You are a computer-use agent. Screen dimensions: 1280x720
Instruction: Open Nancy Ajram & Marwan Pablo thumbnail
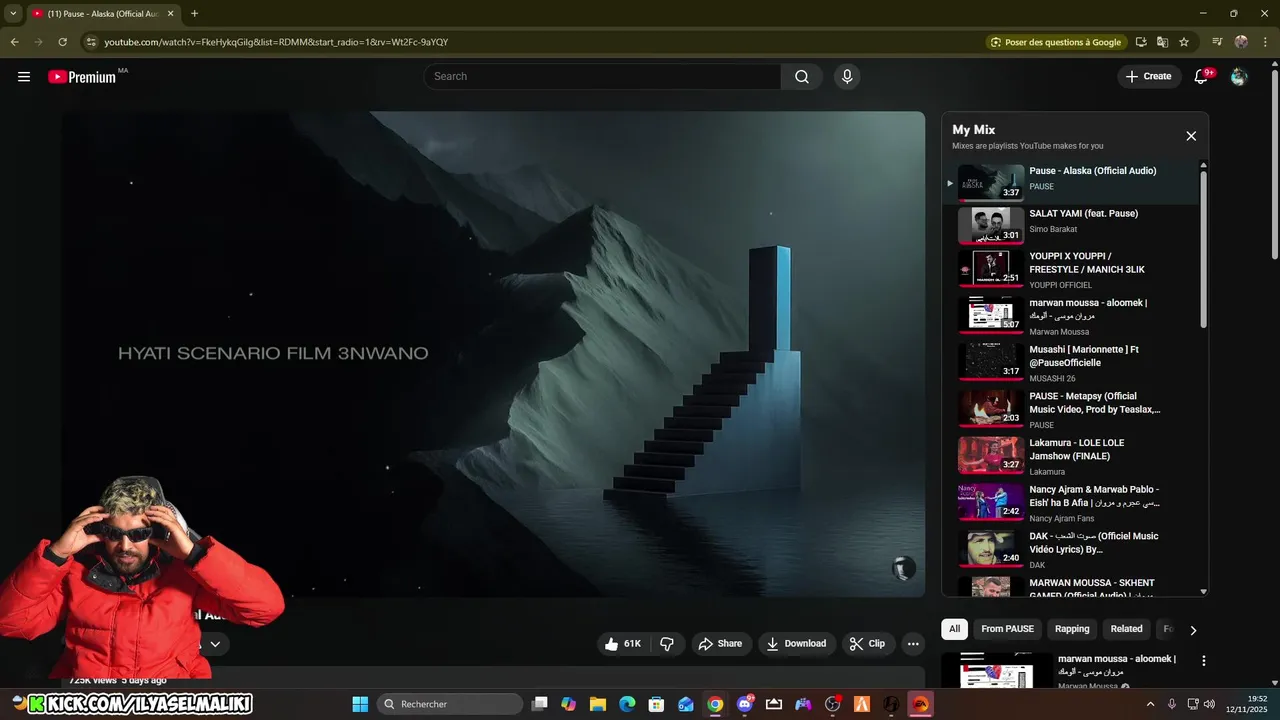pyautogui.click(x=991, y=502)
